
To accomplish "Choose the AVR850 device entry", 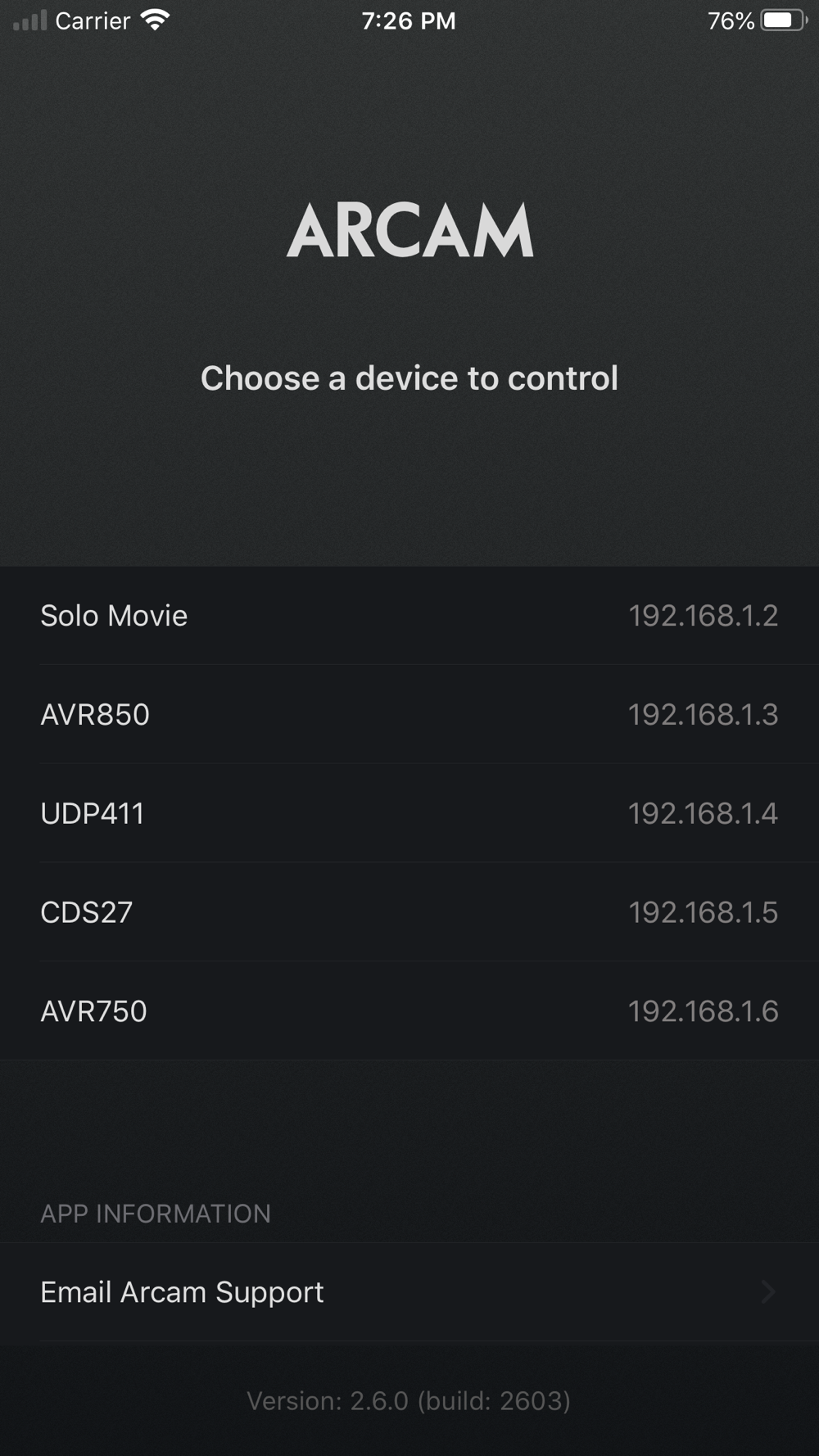I will (x=409, y=714).
